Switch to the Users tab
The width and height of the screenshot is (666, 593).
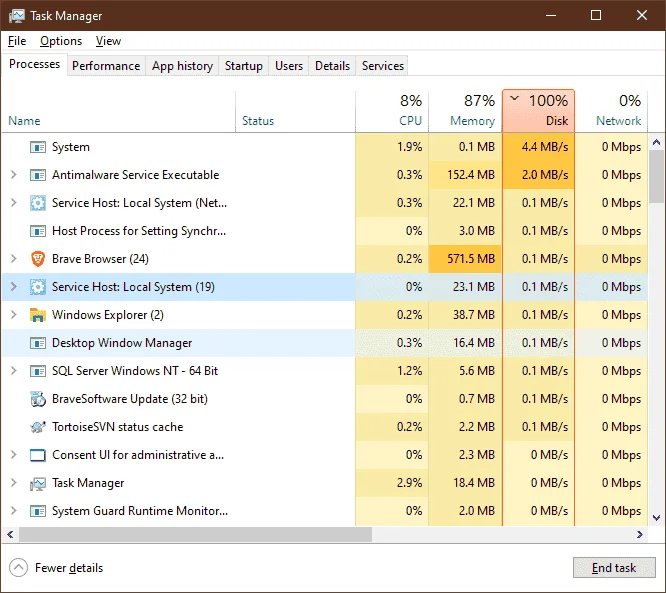pyautogui.click(x=289, y=66)
